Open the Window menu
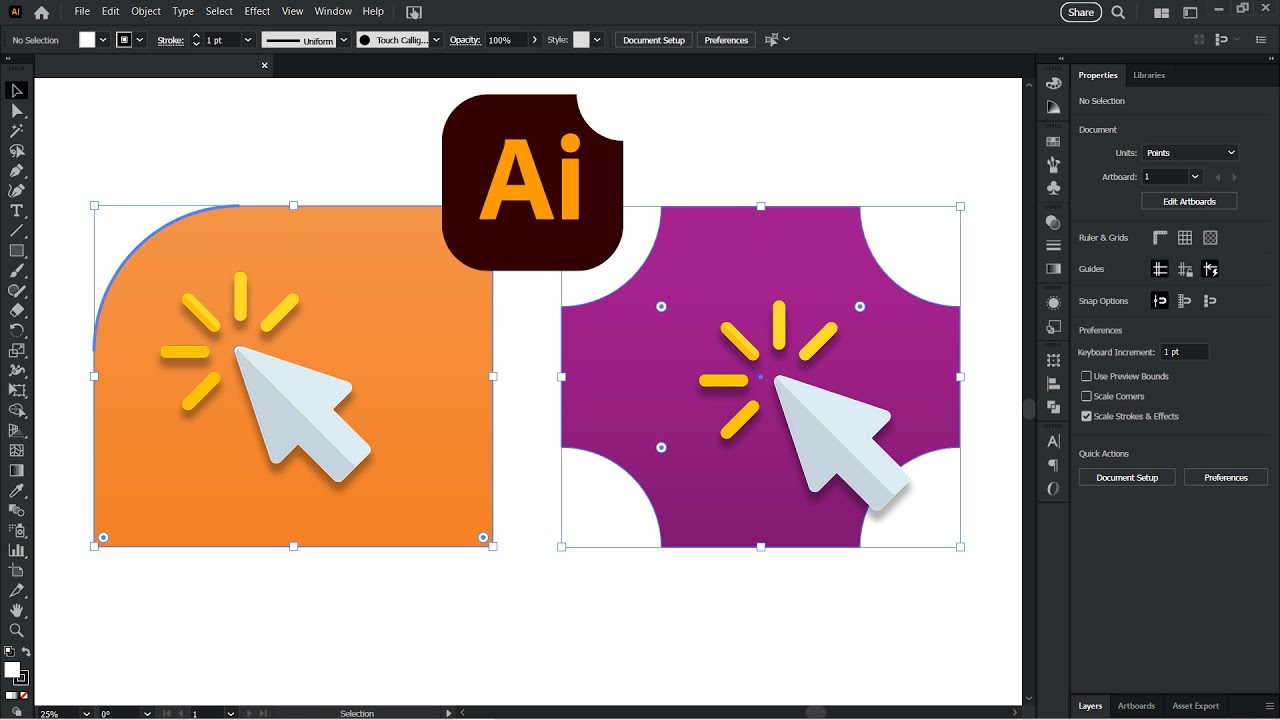Viewport: 1280px width, 720px height. pos(333,11)
